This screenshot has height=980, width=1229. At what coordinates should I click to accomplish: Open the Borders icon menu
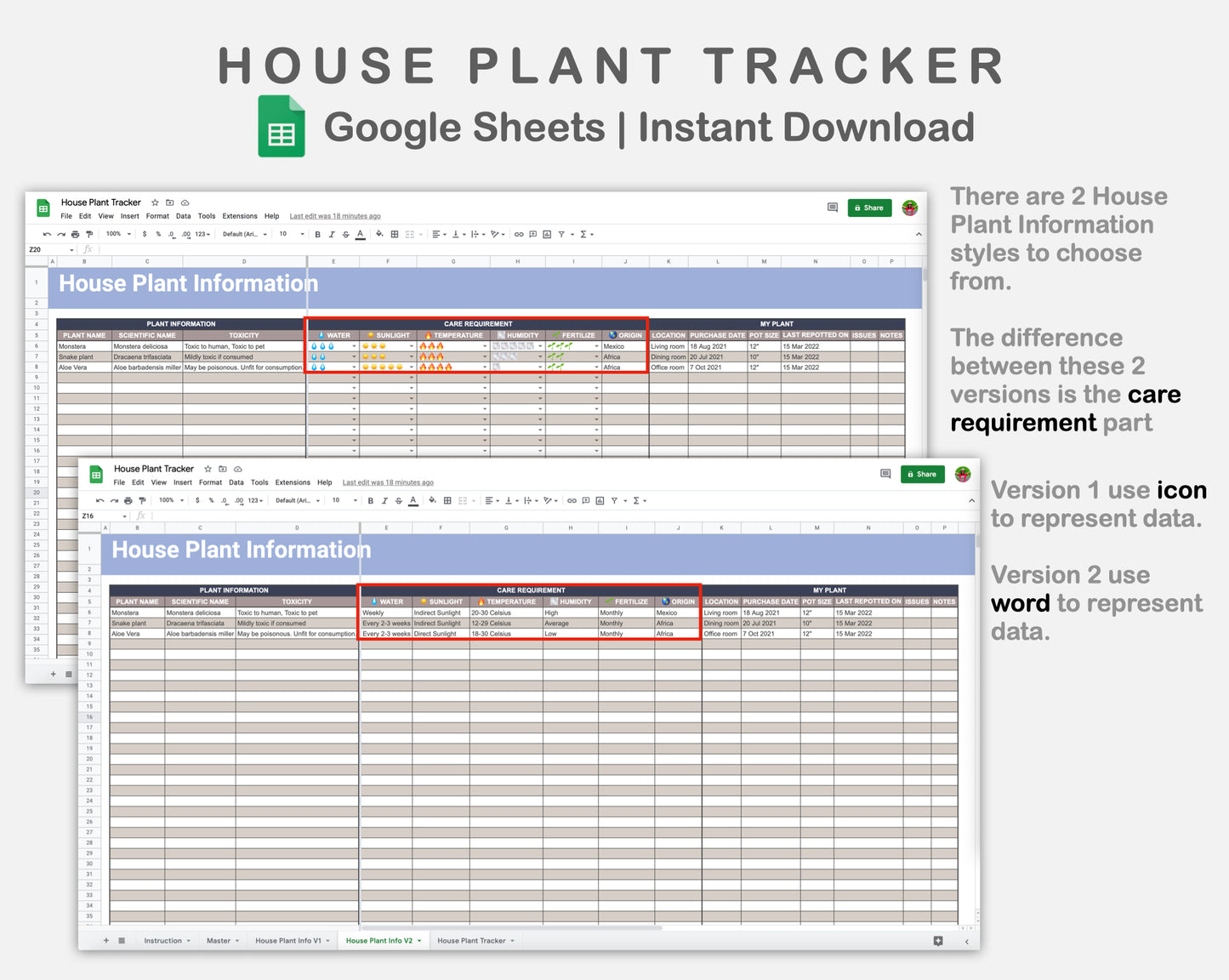coord(447,500)
